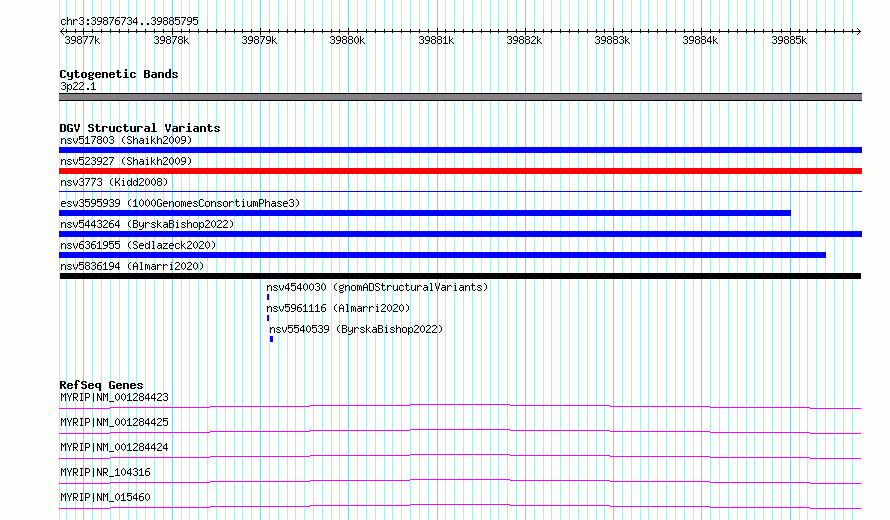890x520 pixels.
Task: Open variant nsv523927 (Shaikh2009) label
Action: 126,161
